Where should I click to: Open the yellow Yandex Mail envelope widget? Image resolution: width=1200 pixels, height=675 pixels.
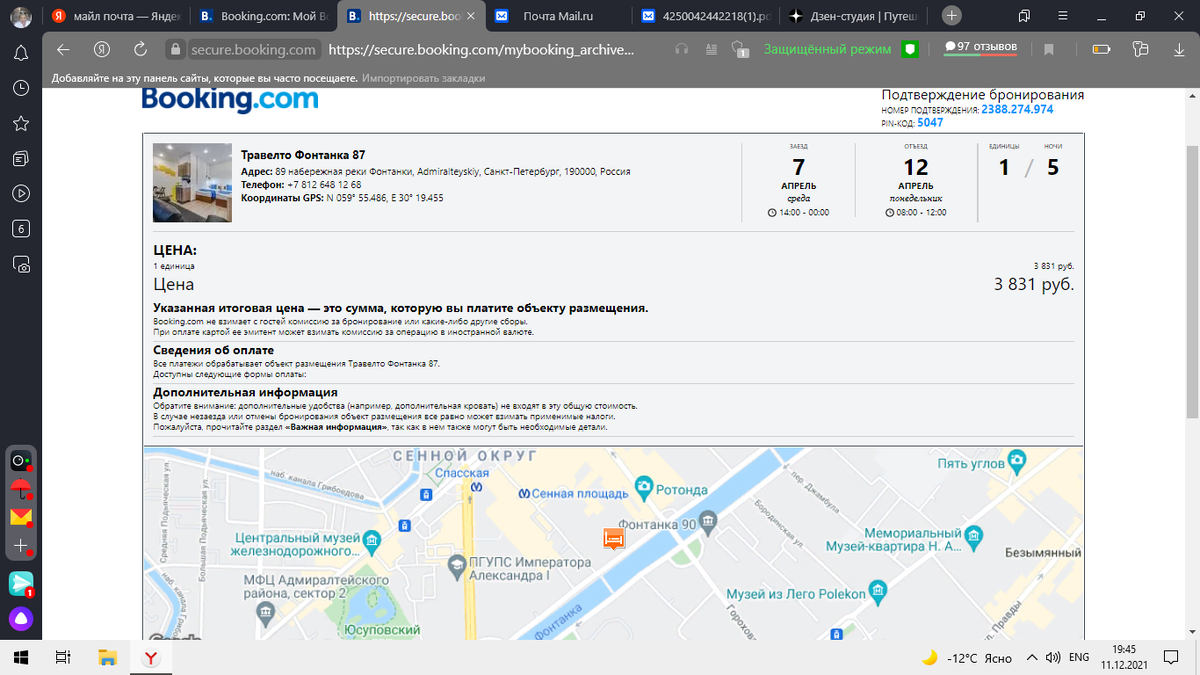tap(20, 517)
